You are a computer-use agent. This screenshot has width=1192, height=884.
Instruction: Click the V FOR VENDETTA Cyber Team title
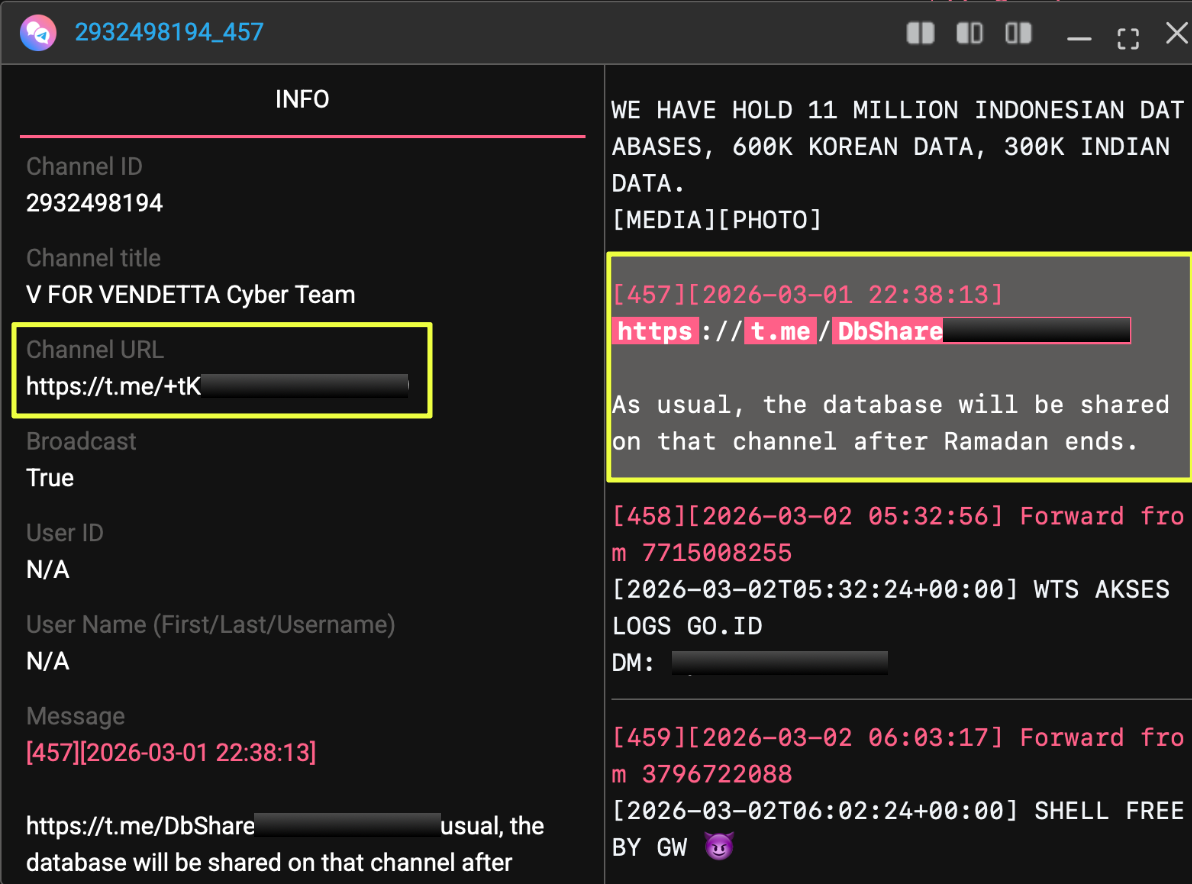pyautogui.click(x=190, y=295)
